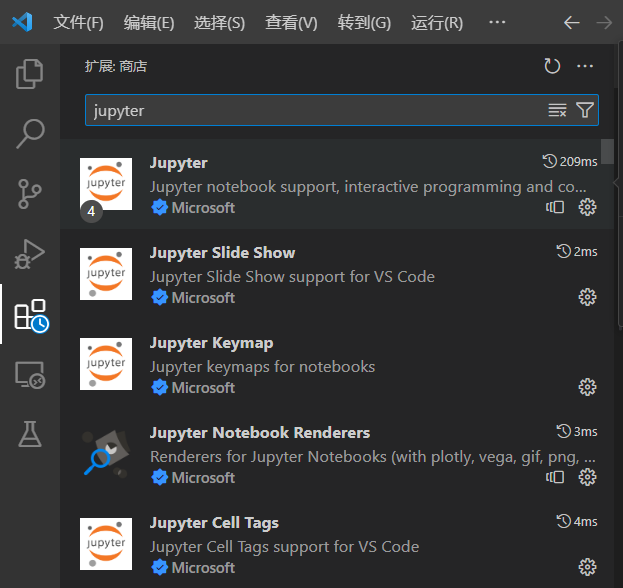Refresh the extensions marketplace list

pos(552,66)
